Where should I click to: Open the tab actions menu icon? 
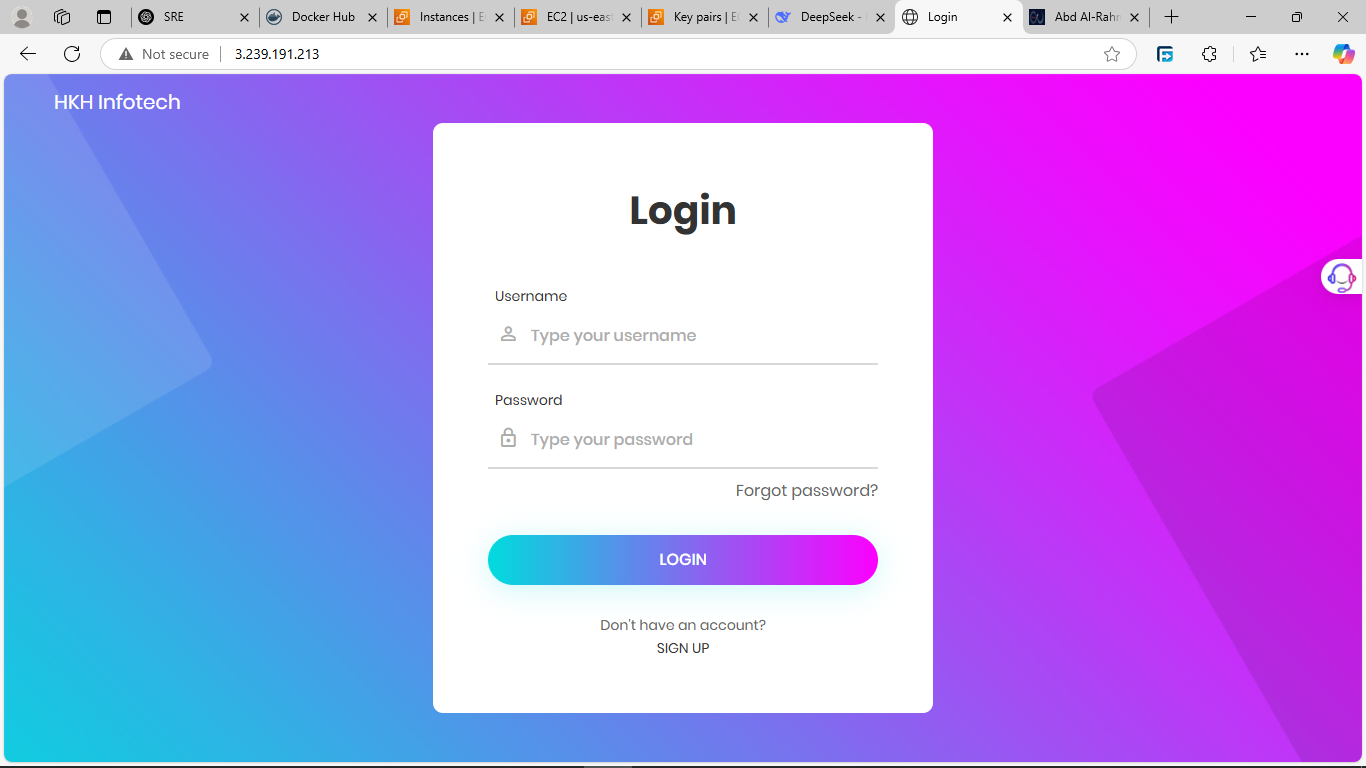click(x=104, y=17)
